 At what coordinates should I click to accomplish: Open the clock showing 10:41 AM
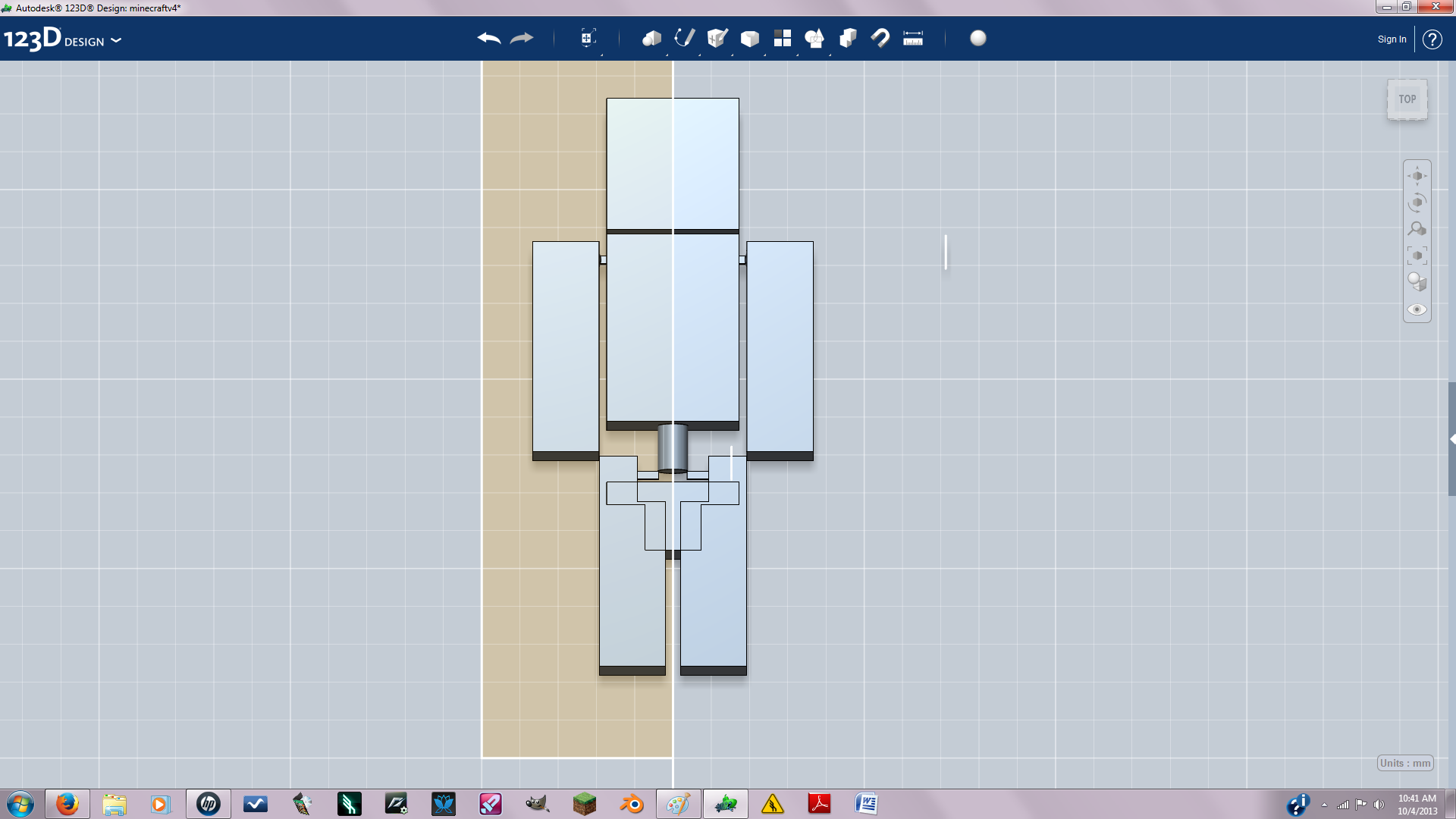pyautogui.click(x=1417, y=805)
